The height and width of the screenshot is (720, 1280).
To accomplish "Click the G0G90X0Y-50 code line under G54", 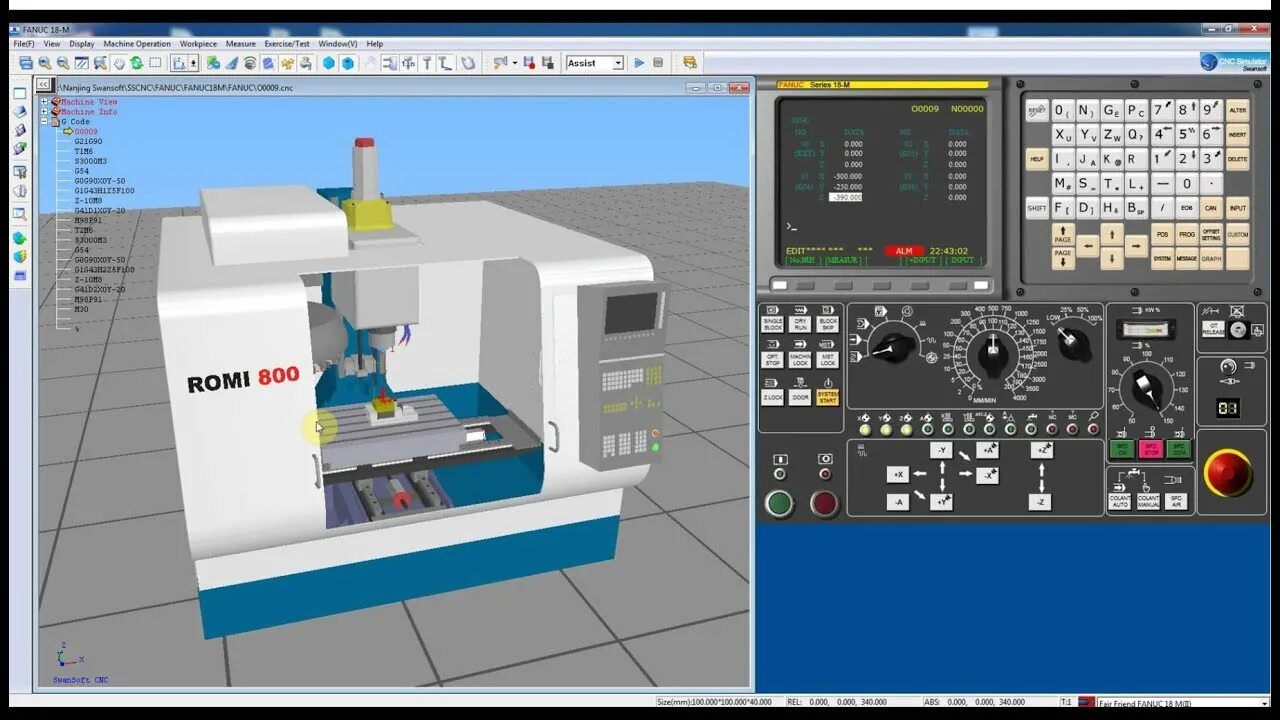I will pyautogui.click(x=100, y=181).
